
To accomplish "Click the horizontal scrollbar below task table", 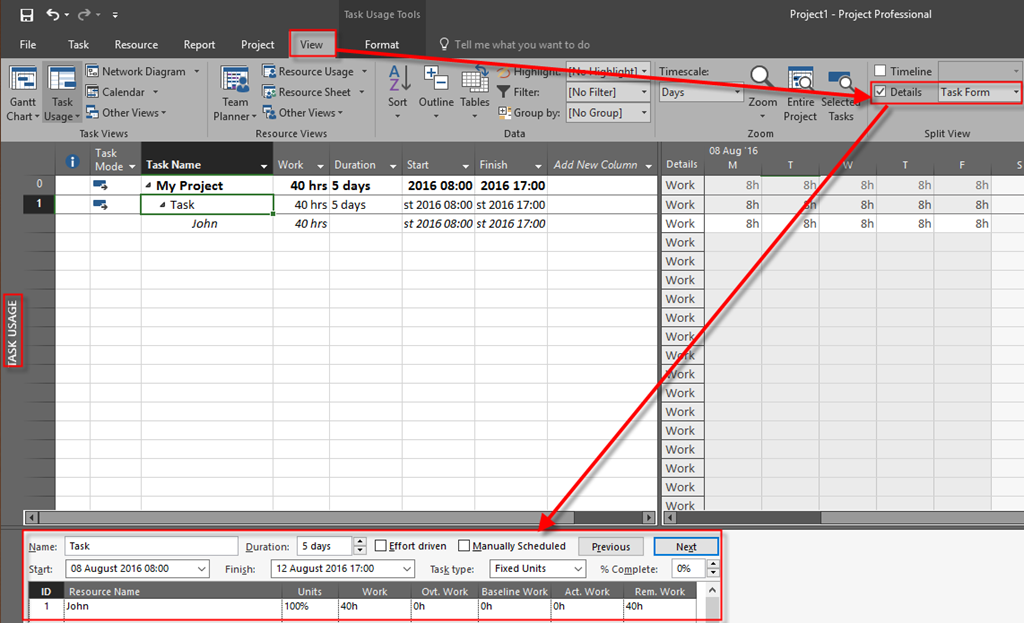I will click(340, 518).
